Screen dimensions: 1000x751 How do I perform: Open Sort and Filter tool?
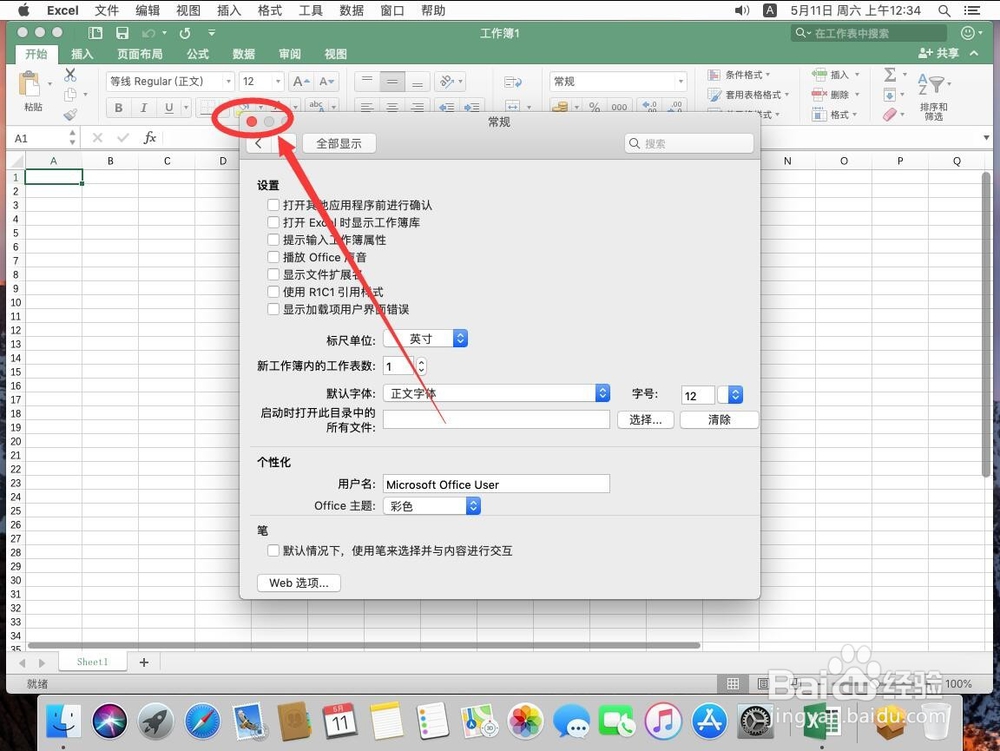click(x=933, y=96)
